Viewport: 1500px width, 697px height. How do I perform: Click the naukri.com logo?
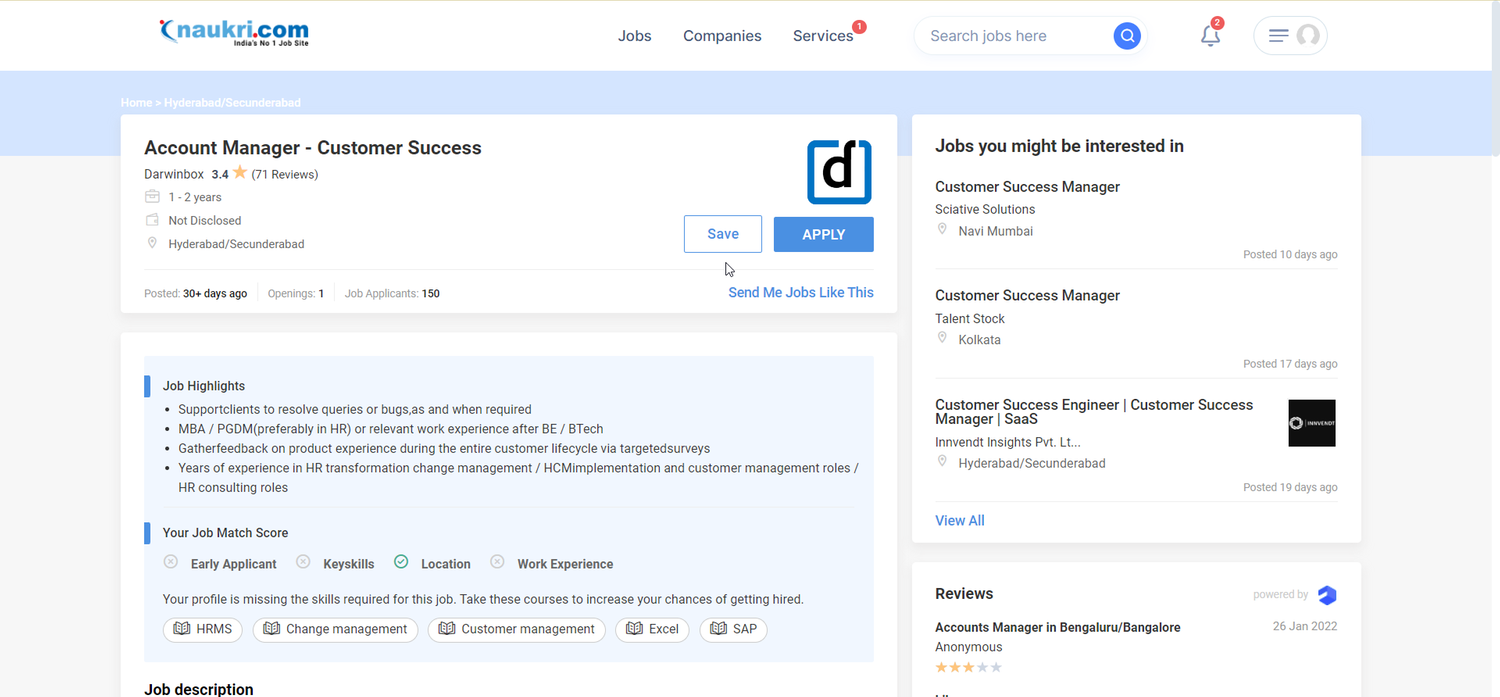[234, 33]
